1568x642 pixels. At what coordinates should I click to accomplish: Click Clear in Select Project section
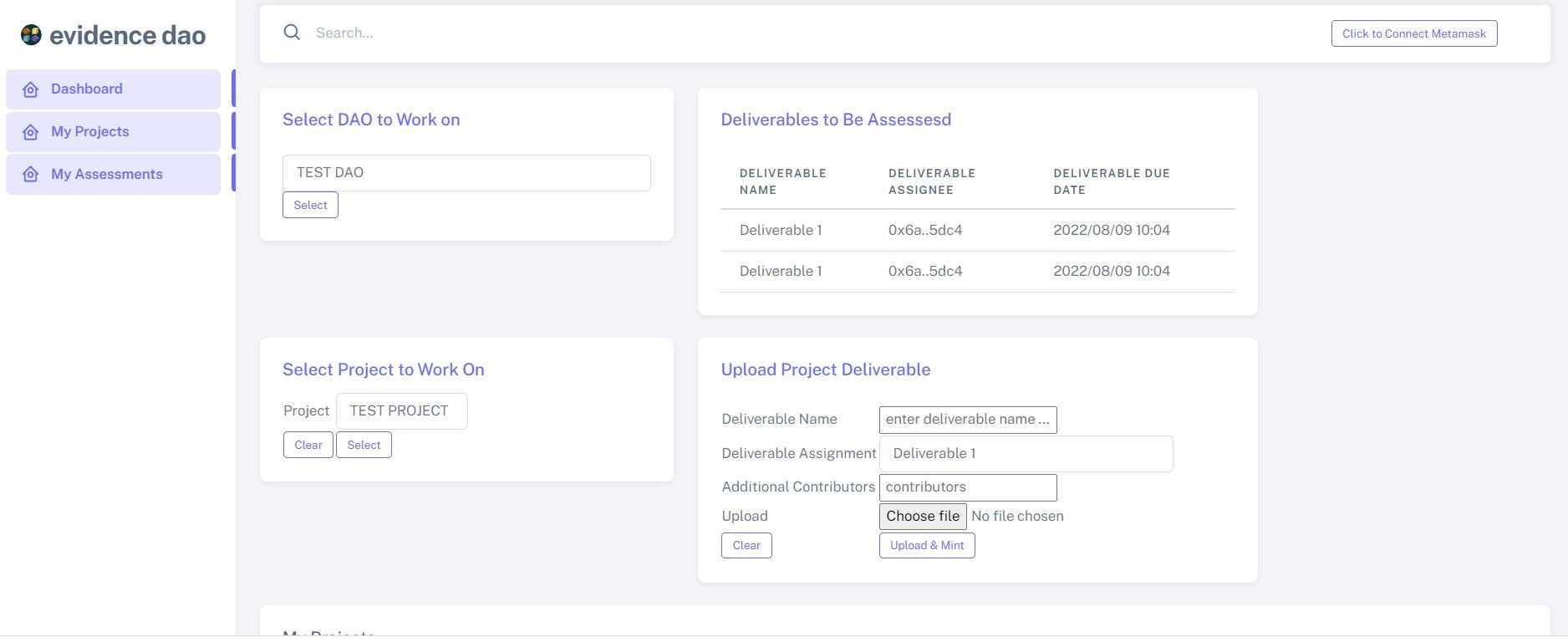point(308,445)
